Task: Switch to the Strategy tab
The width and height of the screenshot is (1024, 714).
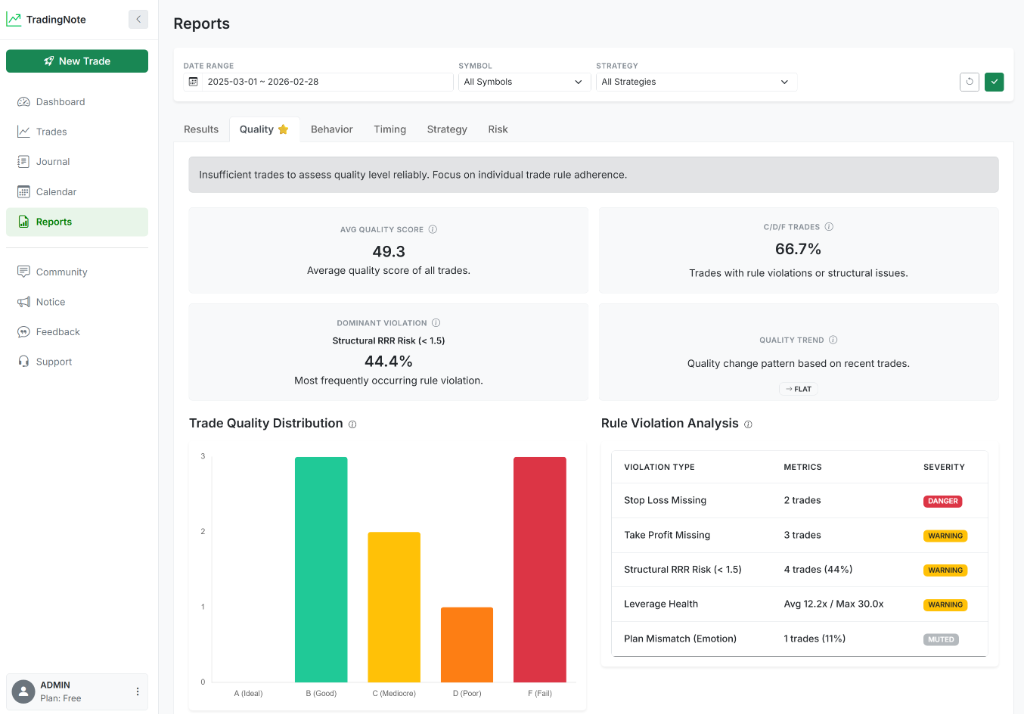Action: click(x=447, y=129)
